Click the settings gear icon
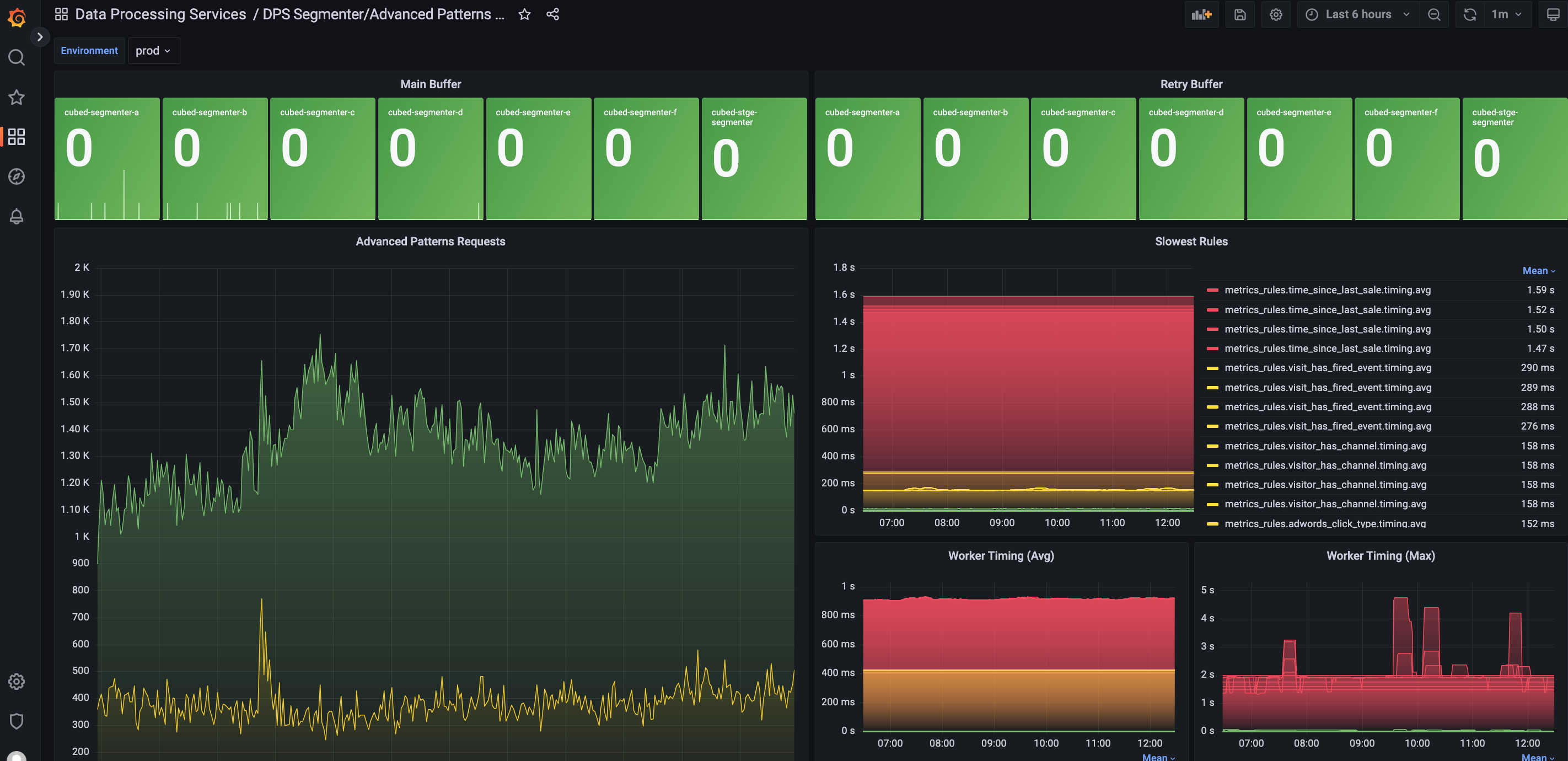This screenshot has width=1568, height=761. pyautogui.click(x=1277, y=14)
